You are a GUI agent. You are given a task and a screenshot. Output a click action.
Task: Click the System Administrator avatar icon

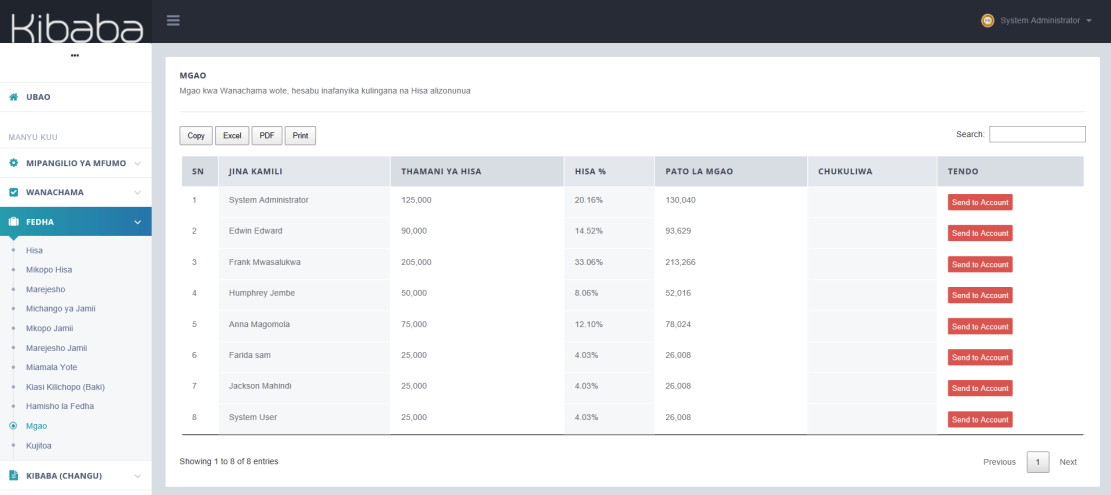click(x=988, y=20)
